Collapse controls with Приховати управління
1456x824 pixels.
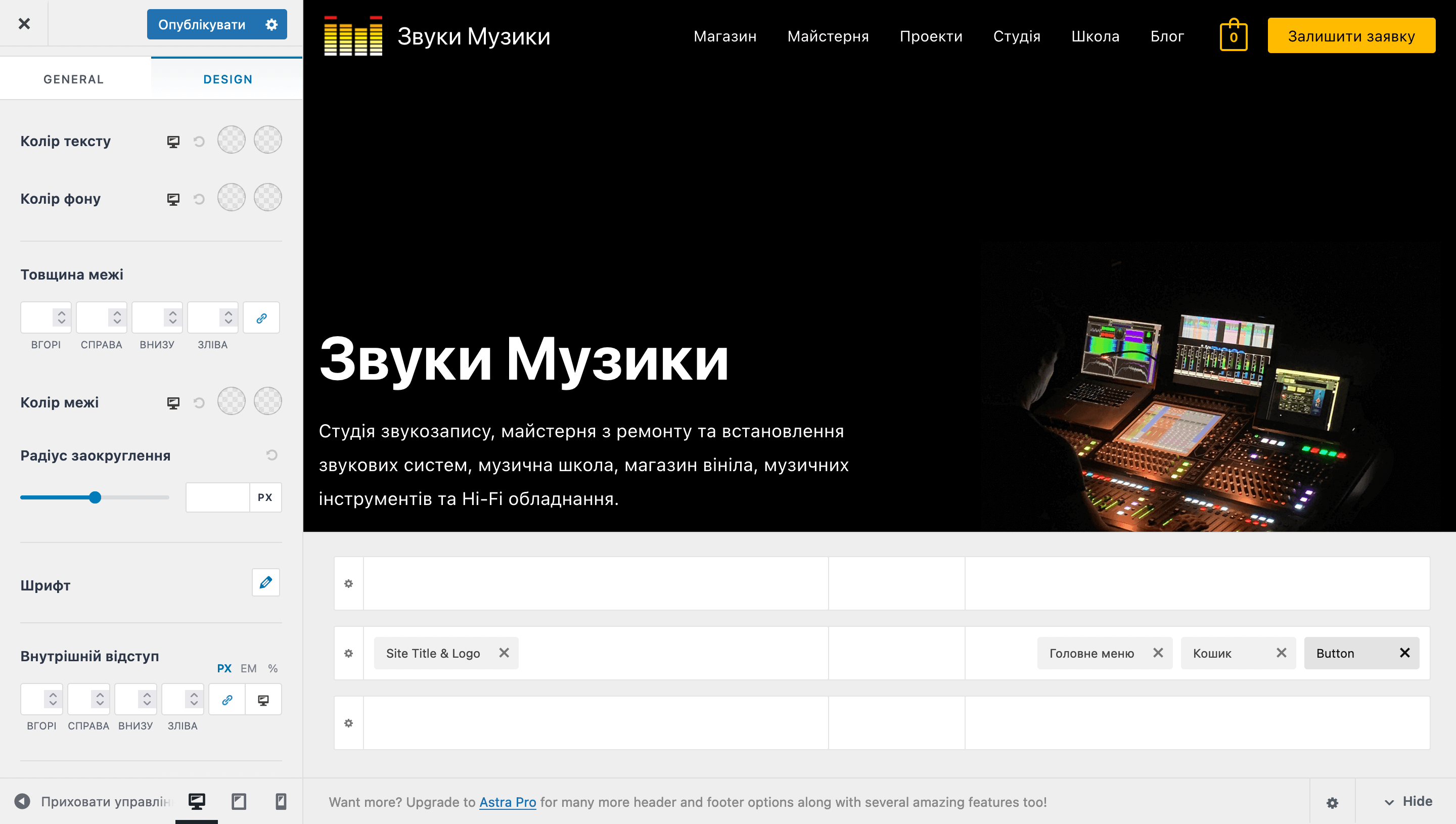94,801
